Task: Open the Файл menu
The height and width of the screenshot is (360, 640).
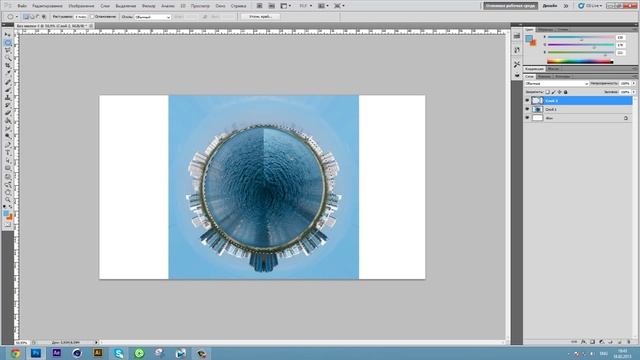Action: (x=22, y=6)
